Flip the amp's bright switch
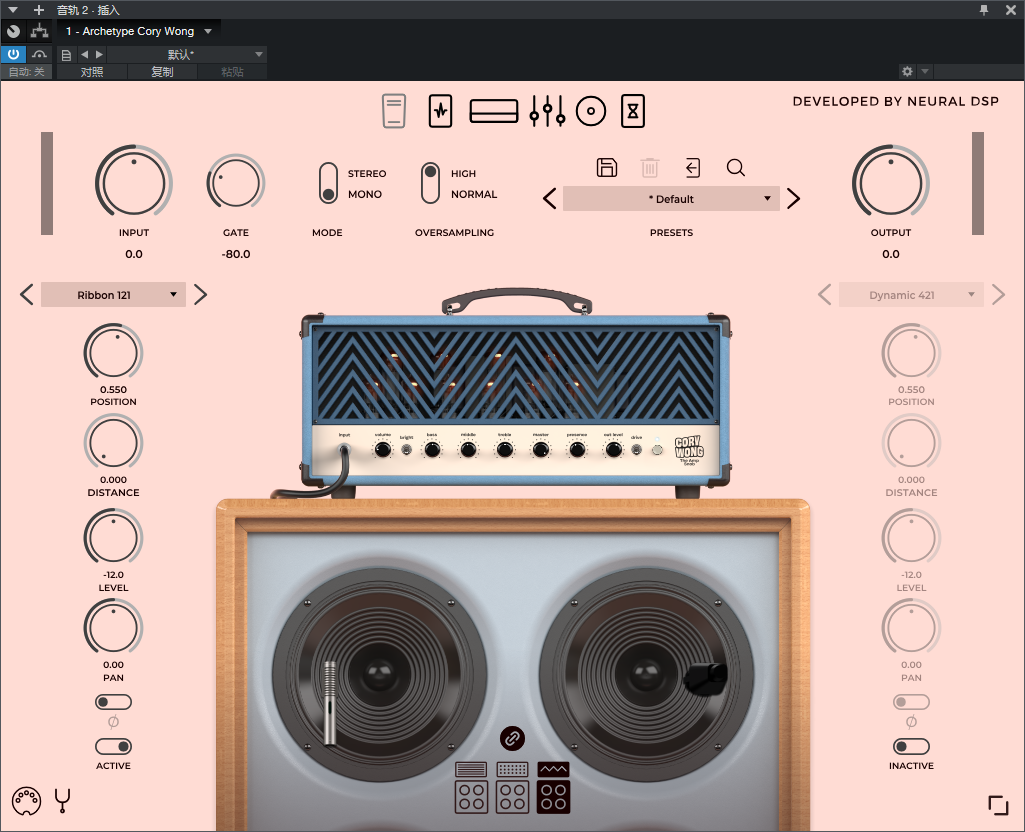Viewport: 1025px width, 832px height. pos(407,450)
